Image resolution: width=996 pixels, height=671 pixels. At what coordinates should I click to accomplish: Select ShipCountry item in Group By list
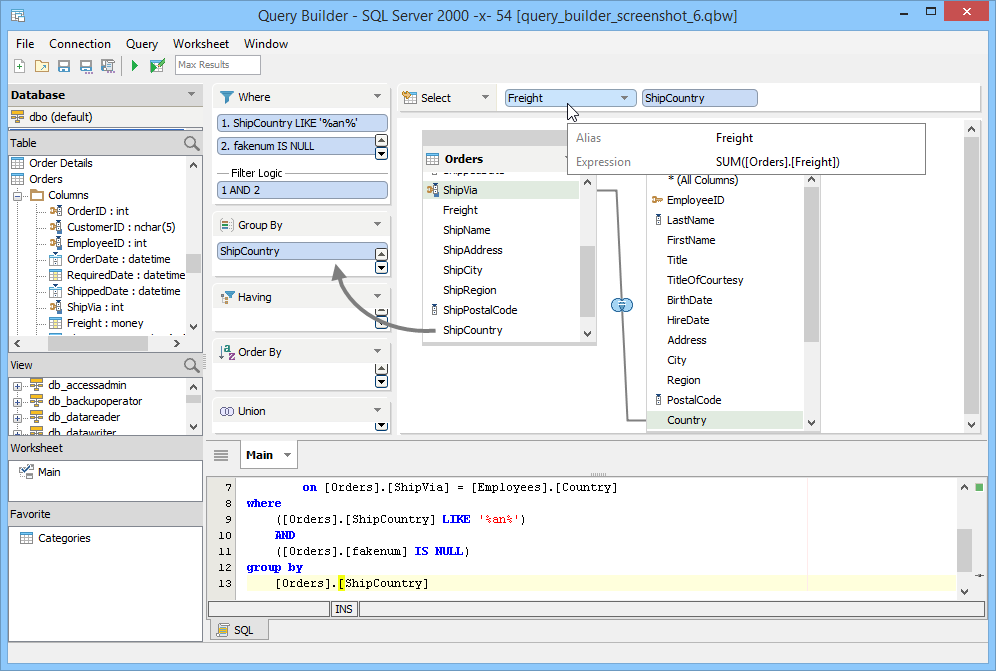(x=296, y=251)
